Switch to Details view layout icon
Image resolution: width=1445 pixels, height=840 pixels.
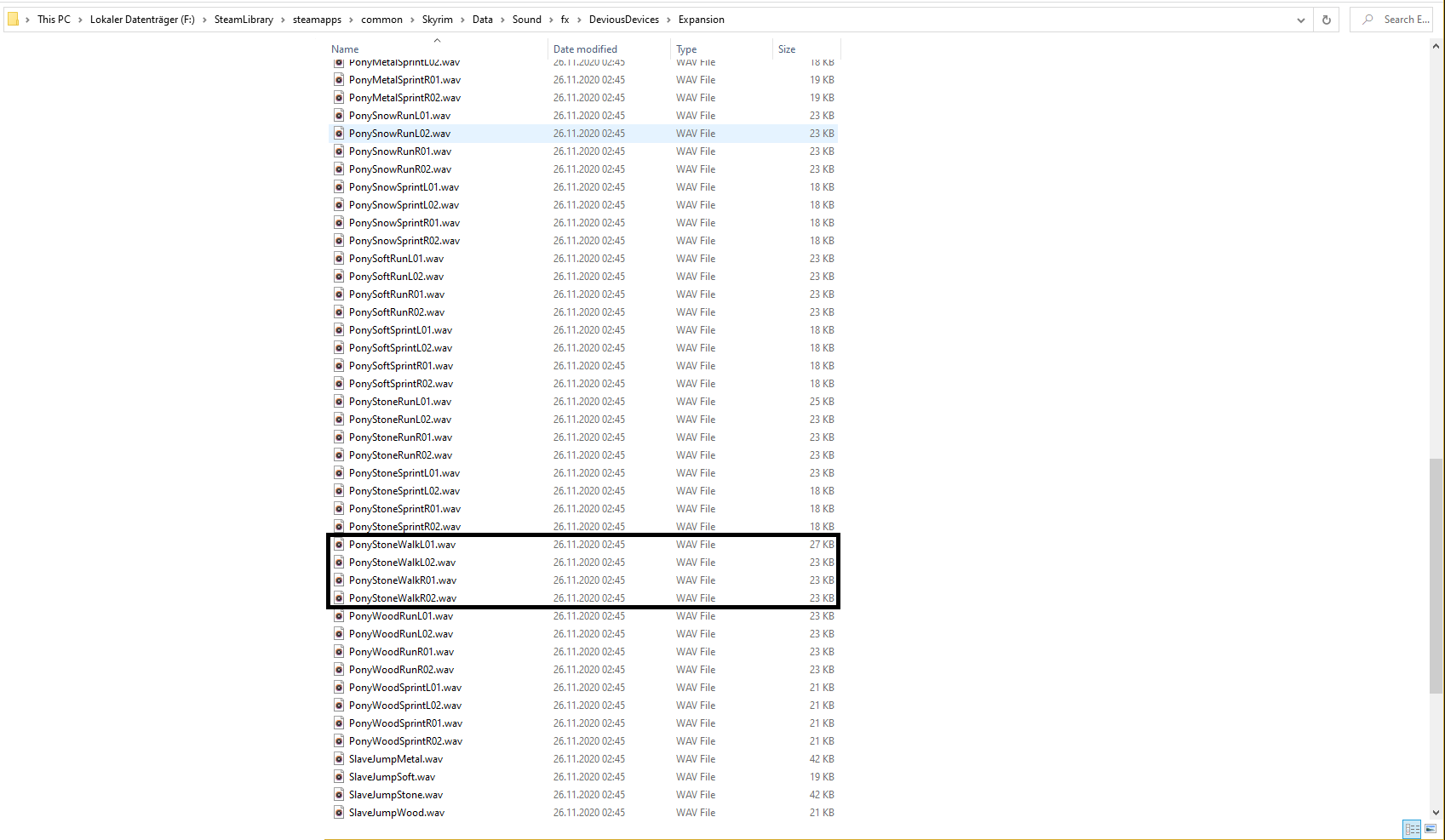point(1412,829)
